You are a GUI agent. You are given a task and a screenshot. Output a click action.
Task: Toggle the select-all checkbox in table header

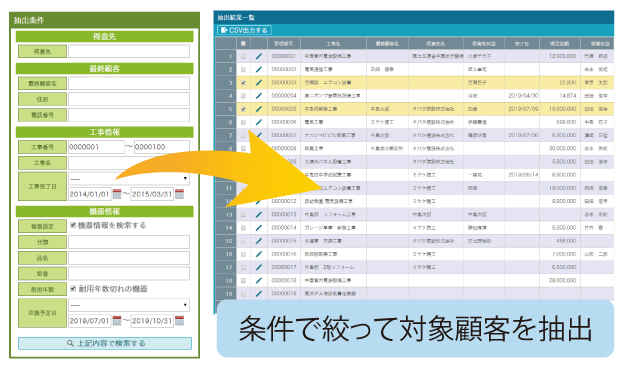(x=243, y=43)
